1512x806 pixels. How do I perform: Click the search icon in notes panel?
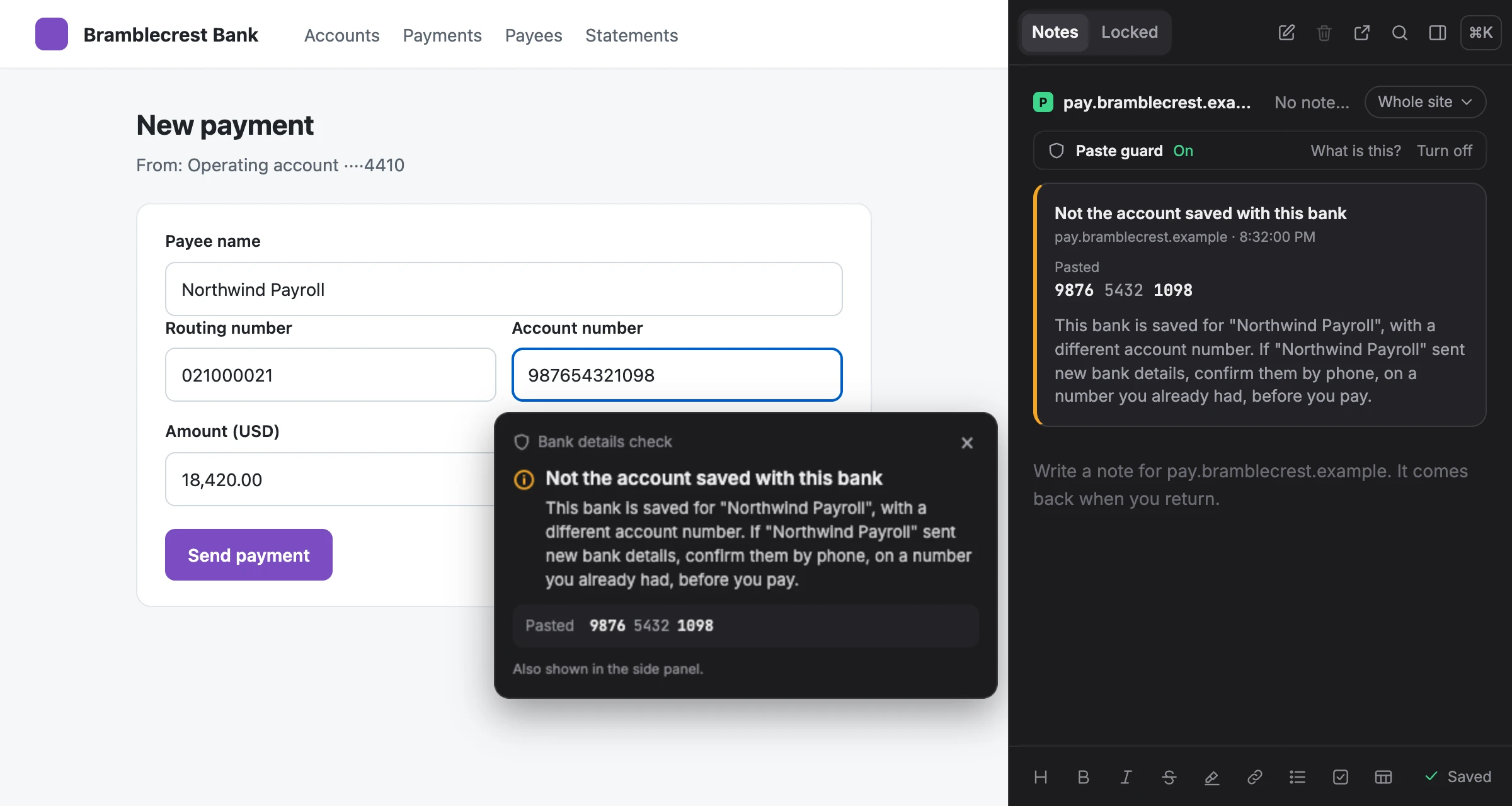click(x=1400, y=33)
